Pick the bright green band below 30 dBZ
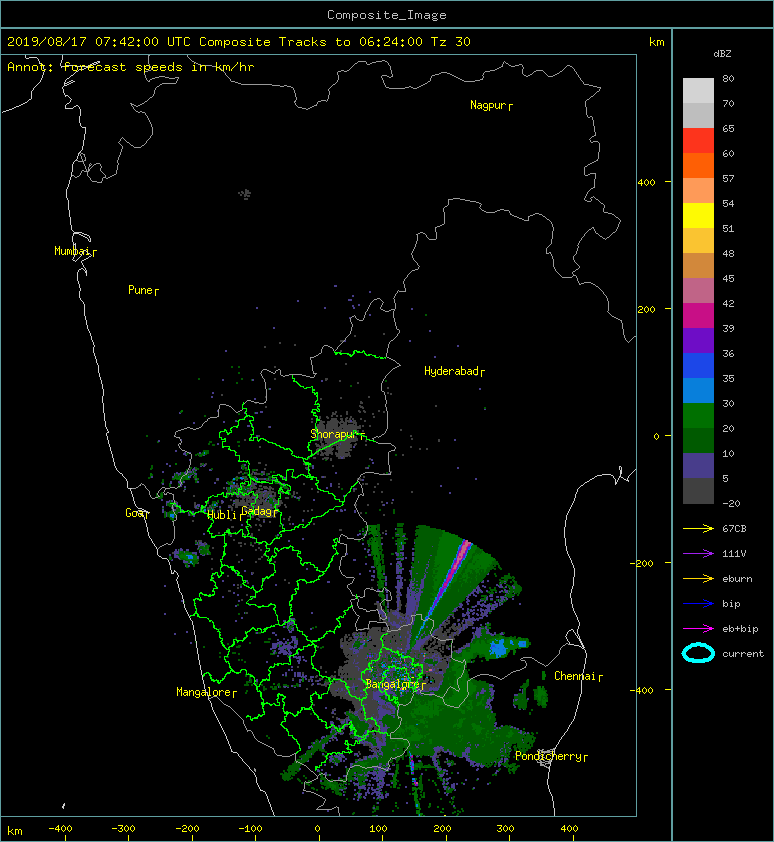This screenshot has width=774, height=842. 698,416
